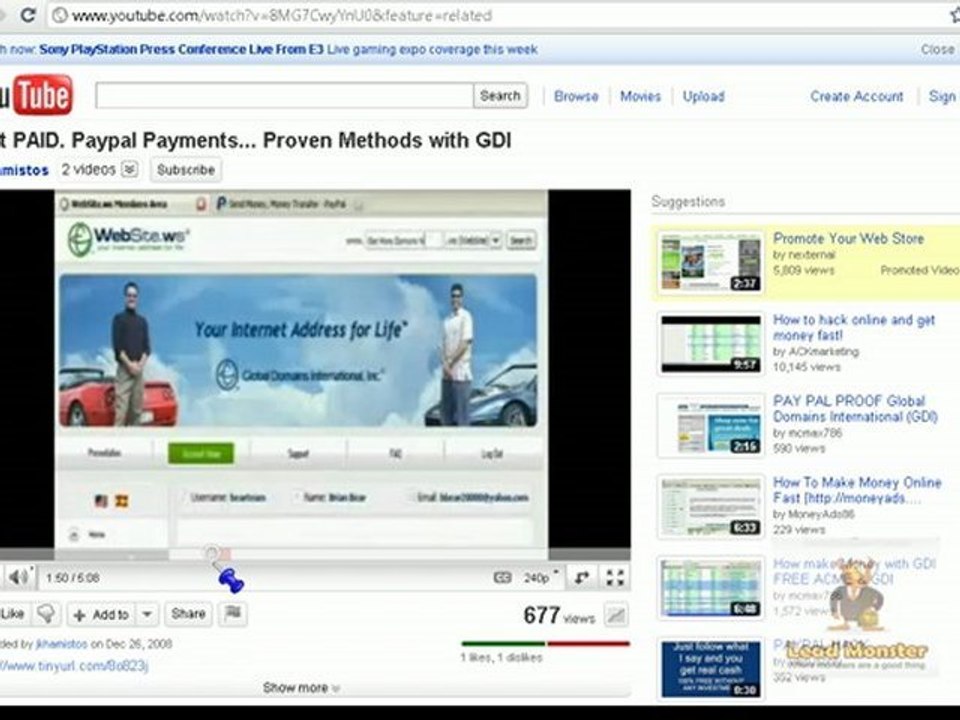Open Promote Your Web Store thumbnail

(711, 261)
